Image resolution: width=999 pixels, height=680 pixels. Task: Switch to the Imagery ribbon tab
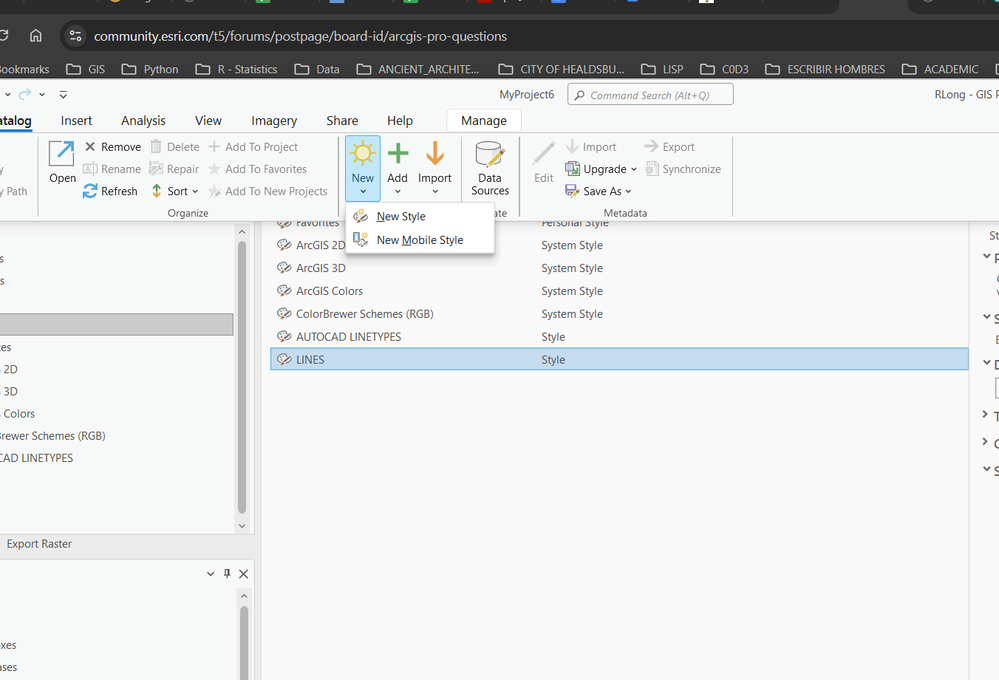pyautogui.click(x=274, y=120)
